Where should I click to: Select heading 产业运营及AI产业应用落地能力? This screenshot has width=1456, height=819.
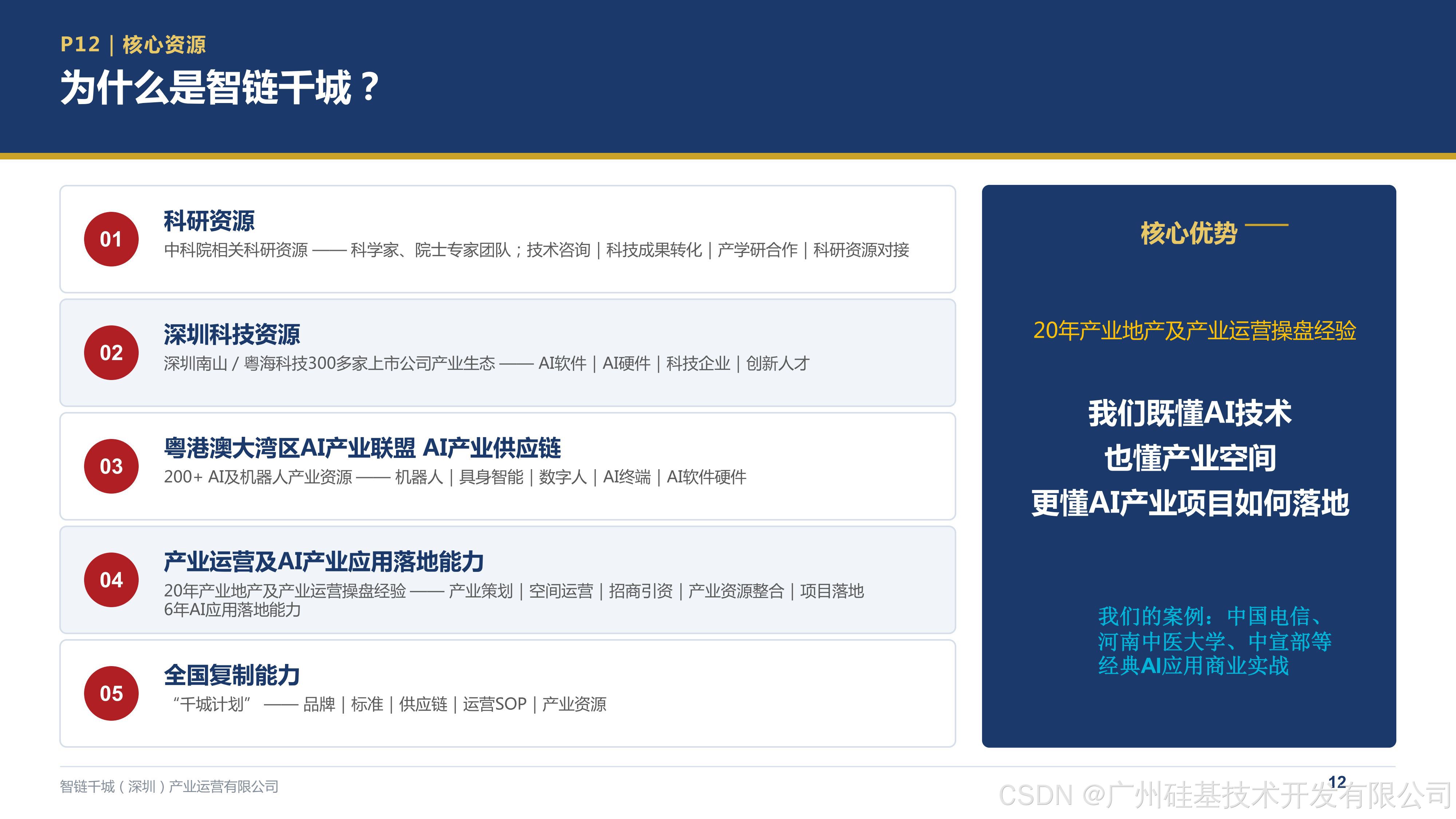point(324,561)
